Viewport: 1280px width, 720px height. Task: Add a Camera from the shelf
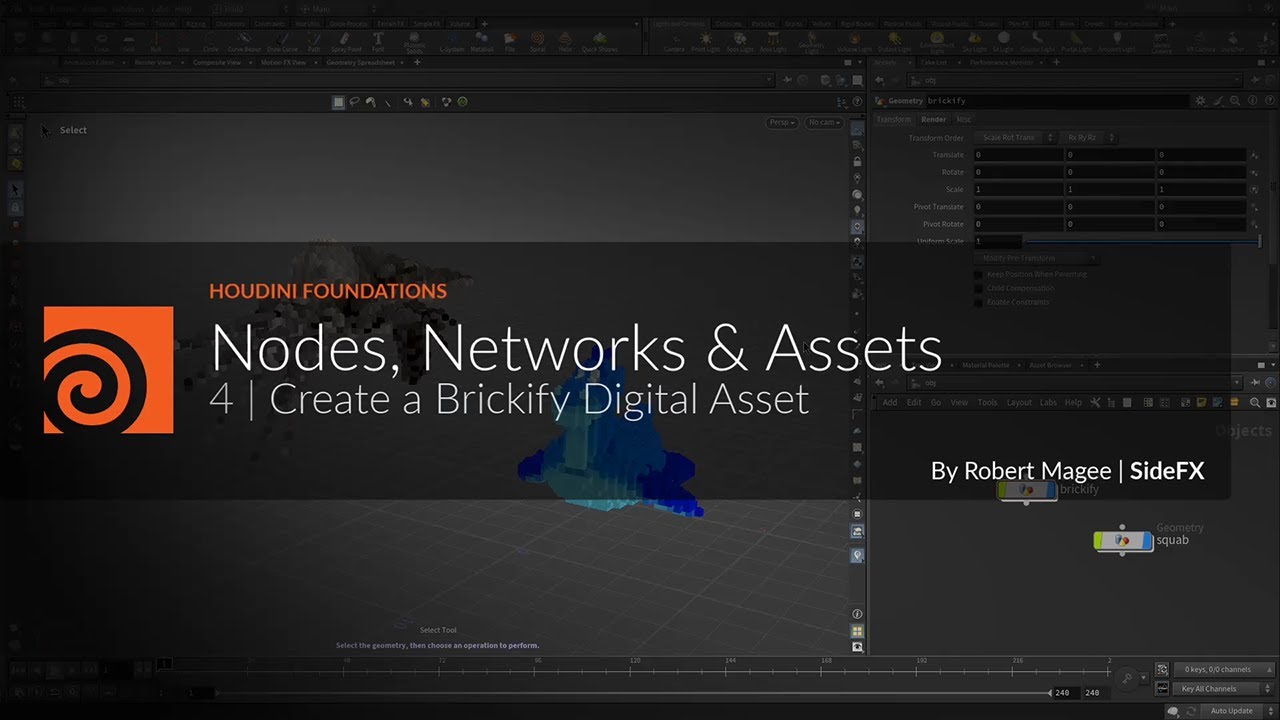click(x=674, y=41)
